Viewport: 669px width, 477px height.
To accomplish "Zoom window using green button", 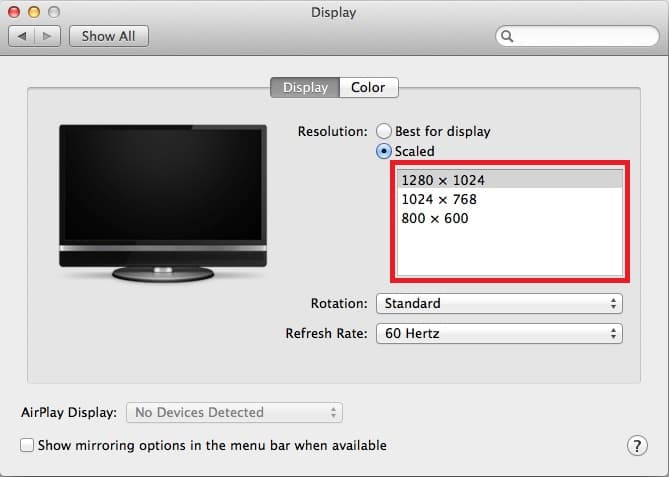I will coord(53,13).
